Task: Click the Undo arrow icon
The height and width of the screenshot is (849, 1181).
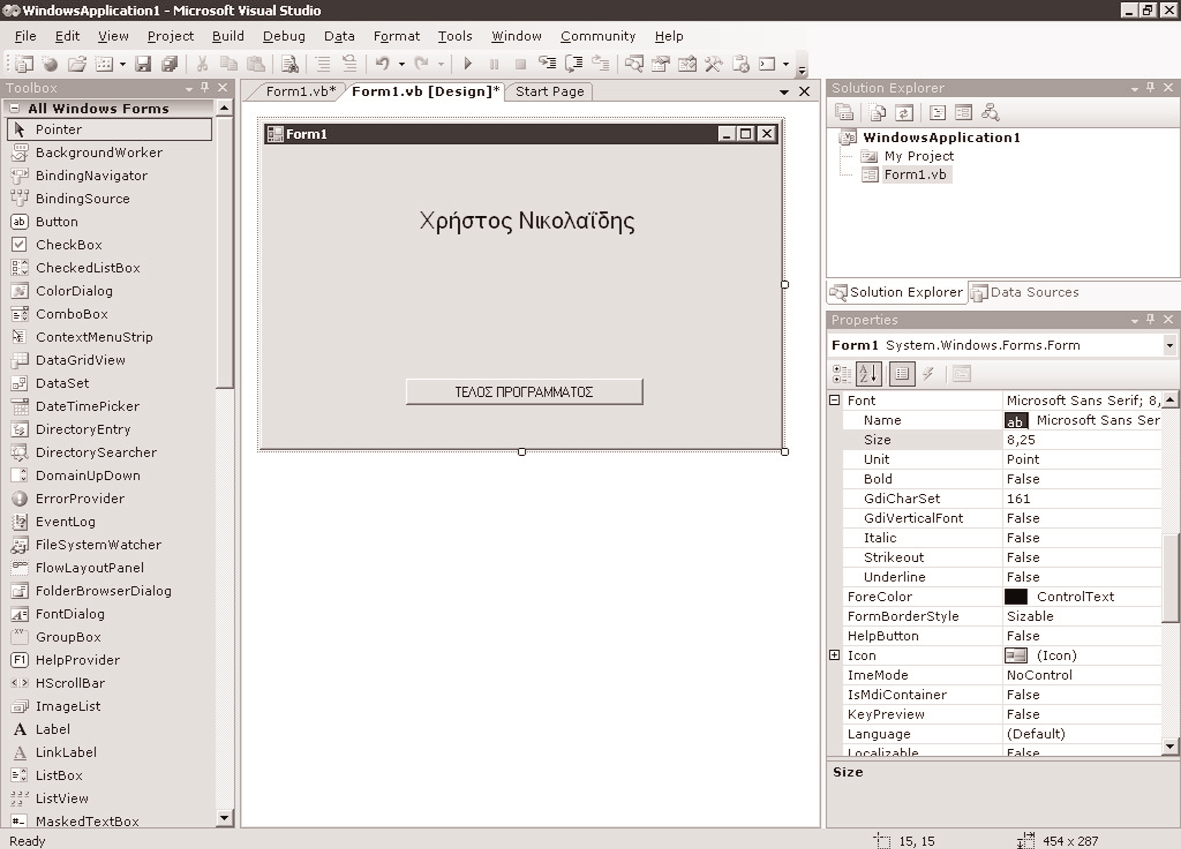Action: pos(382,64)
